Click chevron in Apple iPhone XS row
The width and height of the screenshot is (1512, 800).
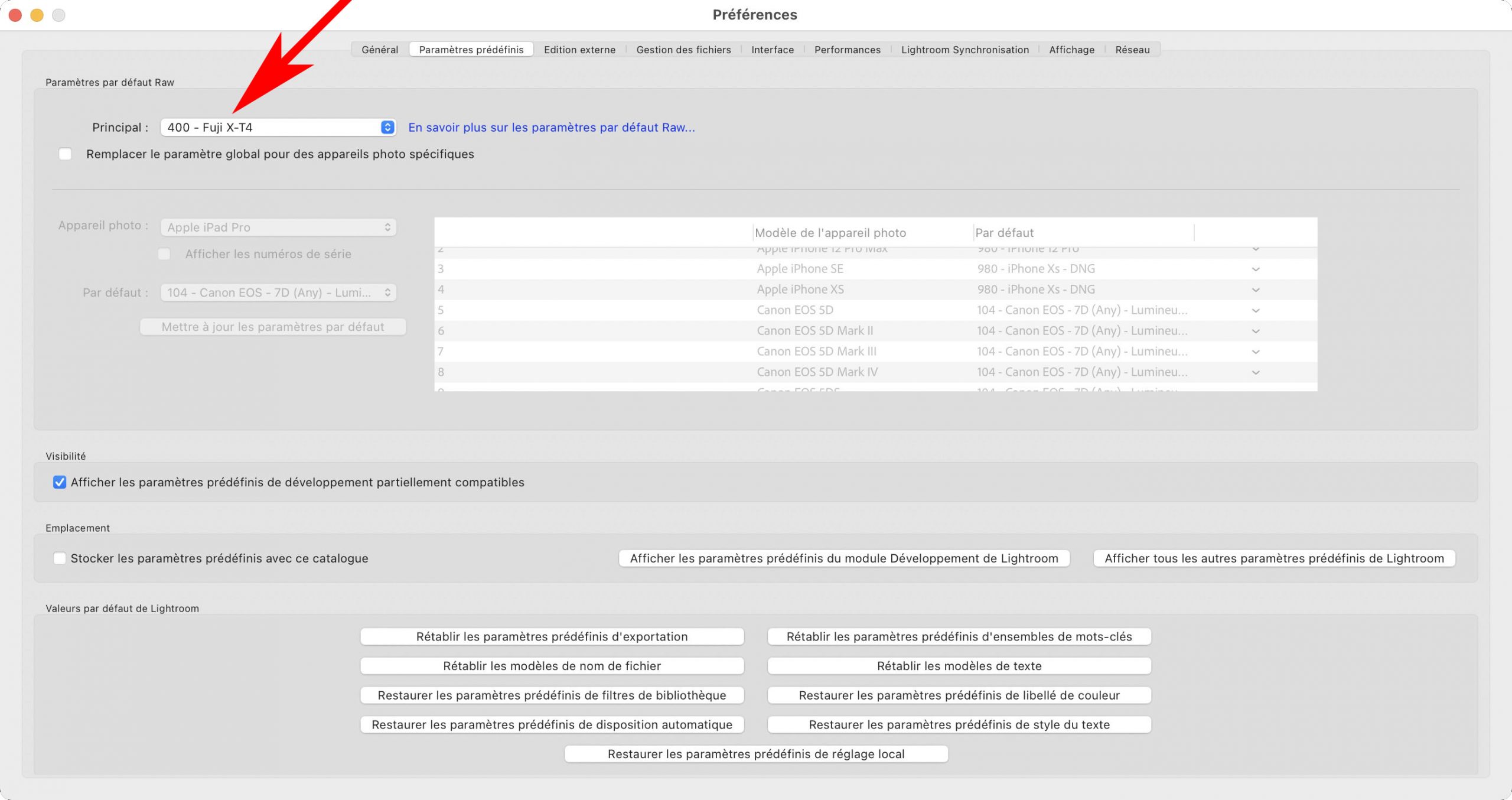click(1256, 290)
